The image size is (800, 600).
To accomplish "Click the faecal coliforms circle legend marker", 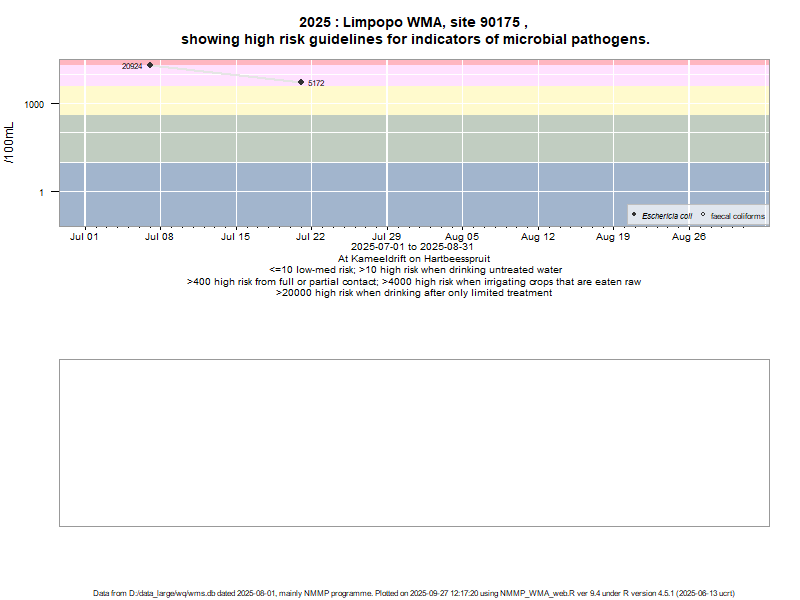I will click(x=703, y=215).
